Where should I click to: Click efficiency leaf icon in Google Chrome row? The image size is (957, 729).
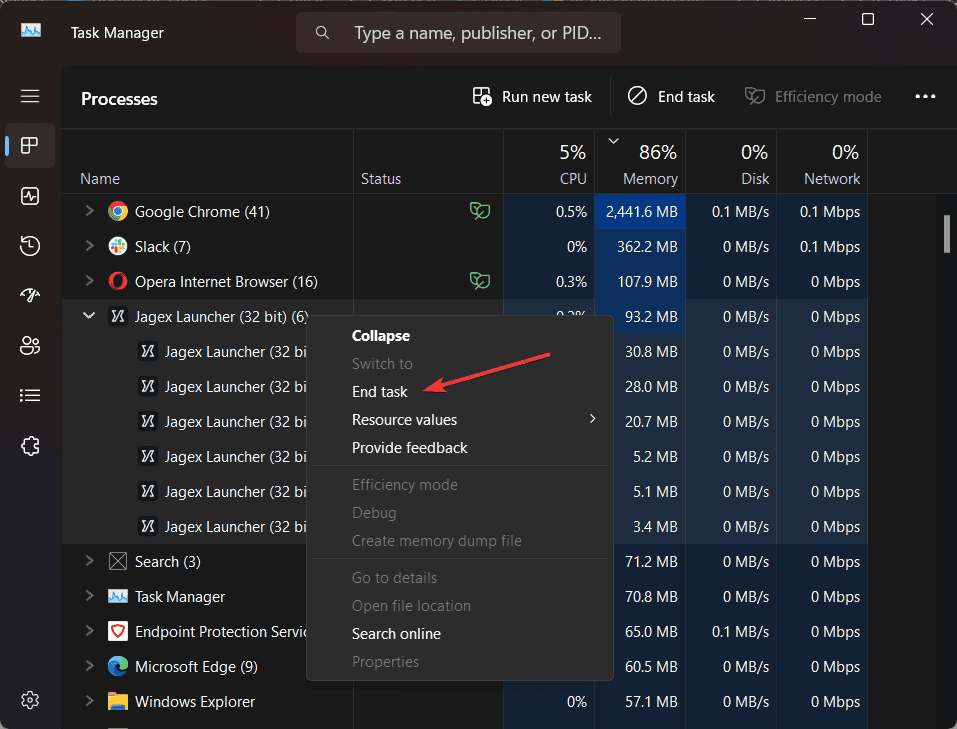pos(480,211)
